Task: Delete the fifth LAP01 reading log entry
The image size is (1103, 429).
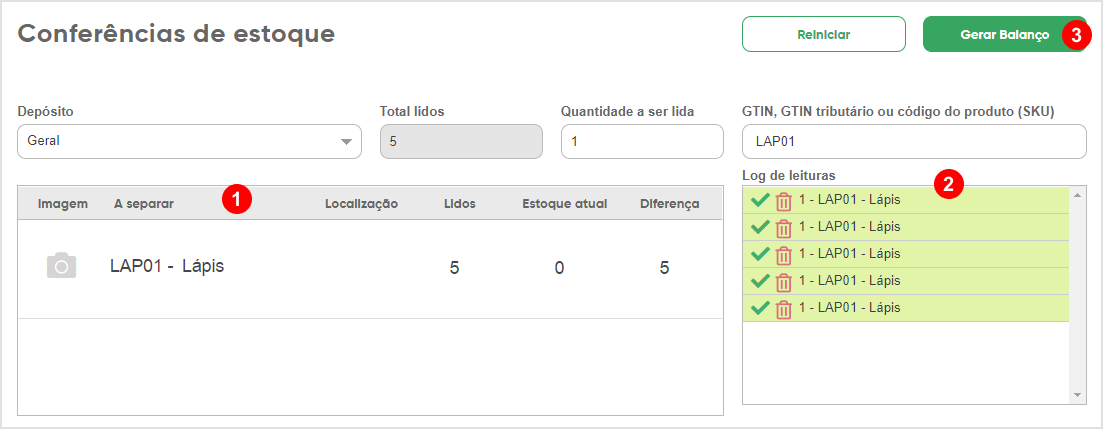Action: [784, 308]
